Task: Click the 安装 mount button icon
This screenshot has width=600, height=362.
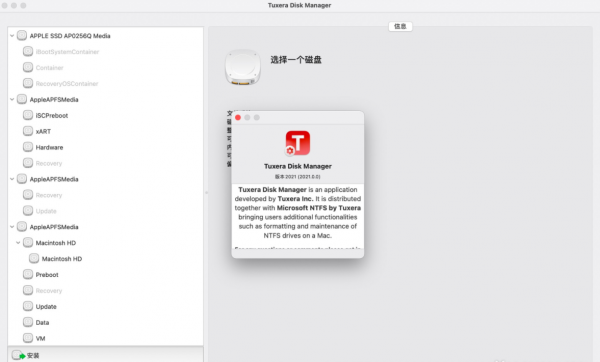Action: point(18,355)
